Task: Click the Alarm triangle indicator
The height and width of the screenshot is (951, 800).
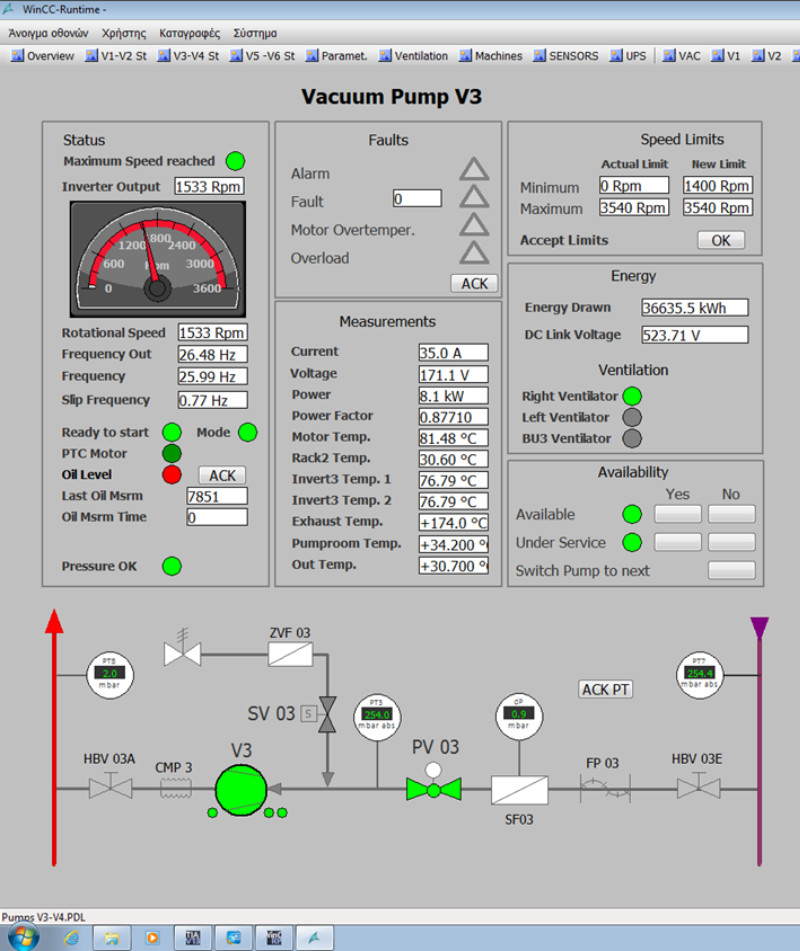Action: pyautogui.click(x=474, y=169)
